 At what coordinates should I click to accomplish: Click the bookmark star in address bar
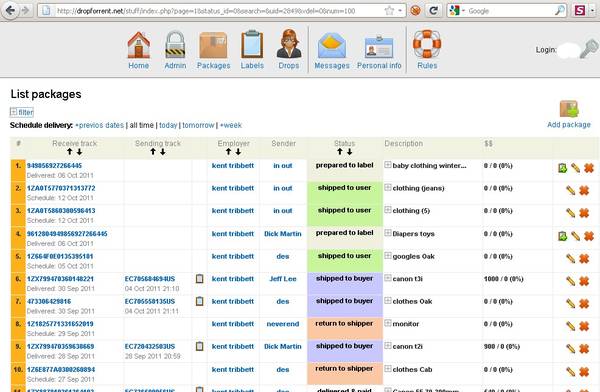coord(389,11)
